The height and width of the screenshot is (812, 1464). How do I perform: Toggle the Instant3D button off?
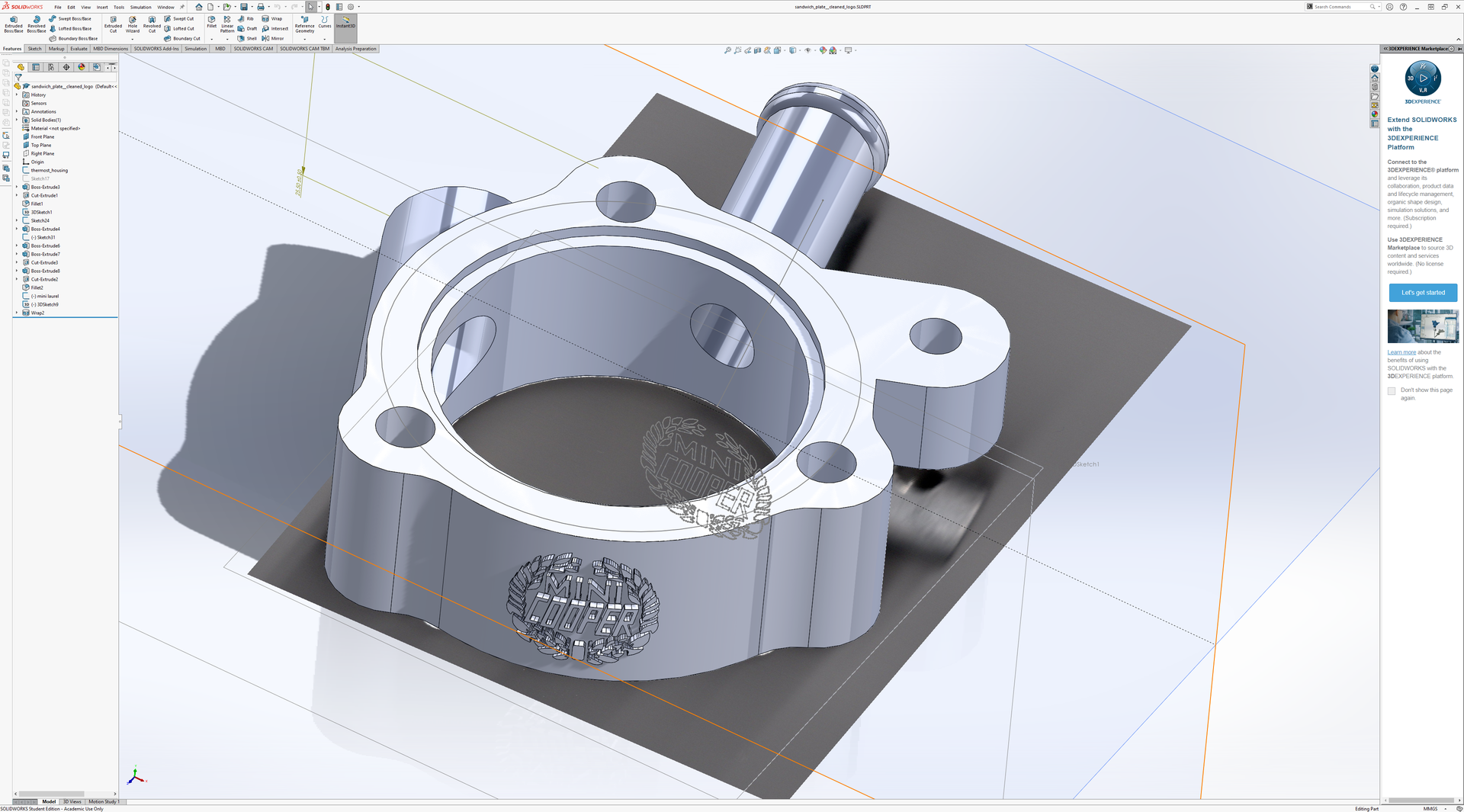(345, 22)
